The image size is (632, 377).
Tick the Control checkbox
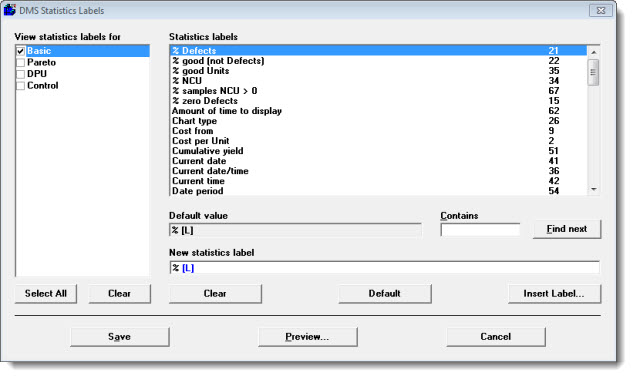click(x=21, y=86)
